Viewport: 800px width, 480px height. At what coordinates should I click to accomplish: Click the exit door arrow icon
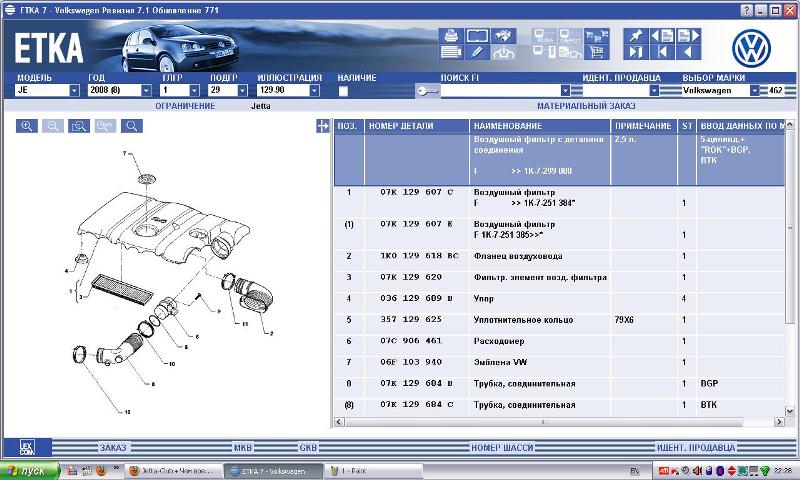click(636, 52)
